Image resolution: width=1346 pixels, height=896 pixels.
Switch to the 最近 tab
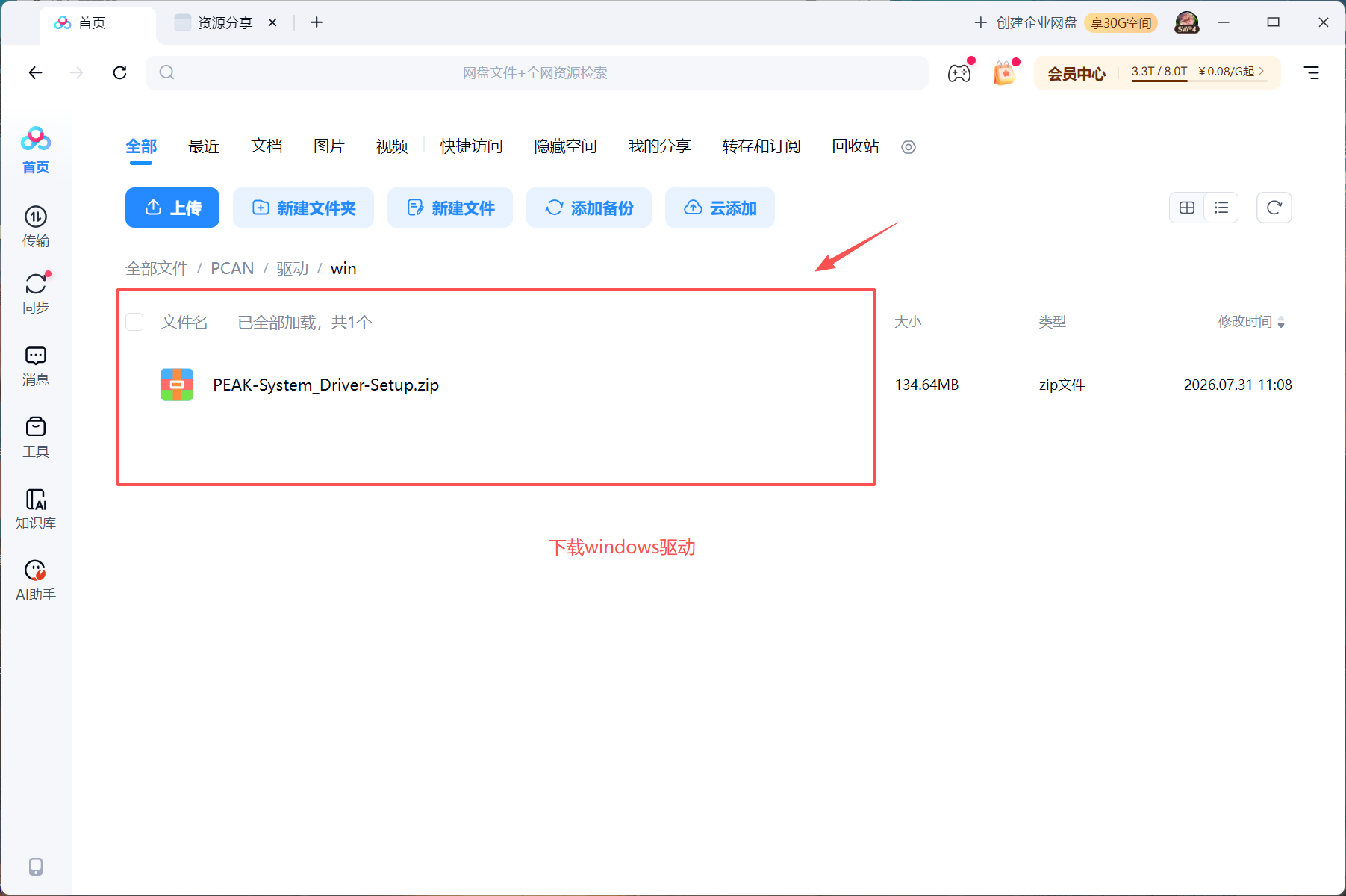[204, 146]
